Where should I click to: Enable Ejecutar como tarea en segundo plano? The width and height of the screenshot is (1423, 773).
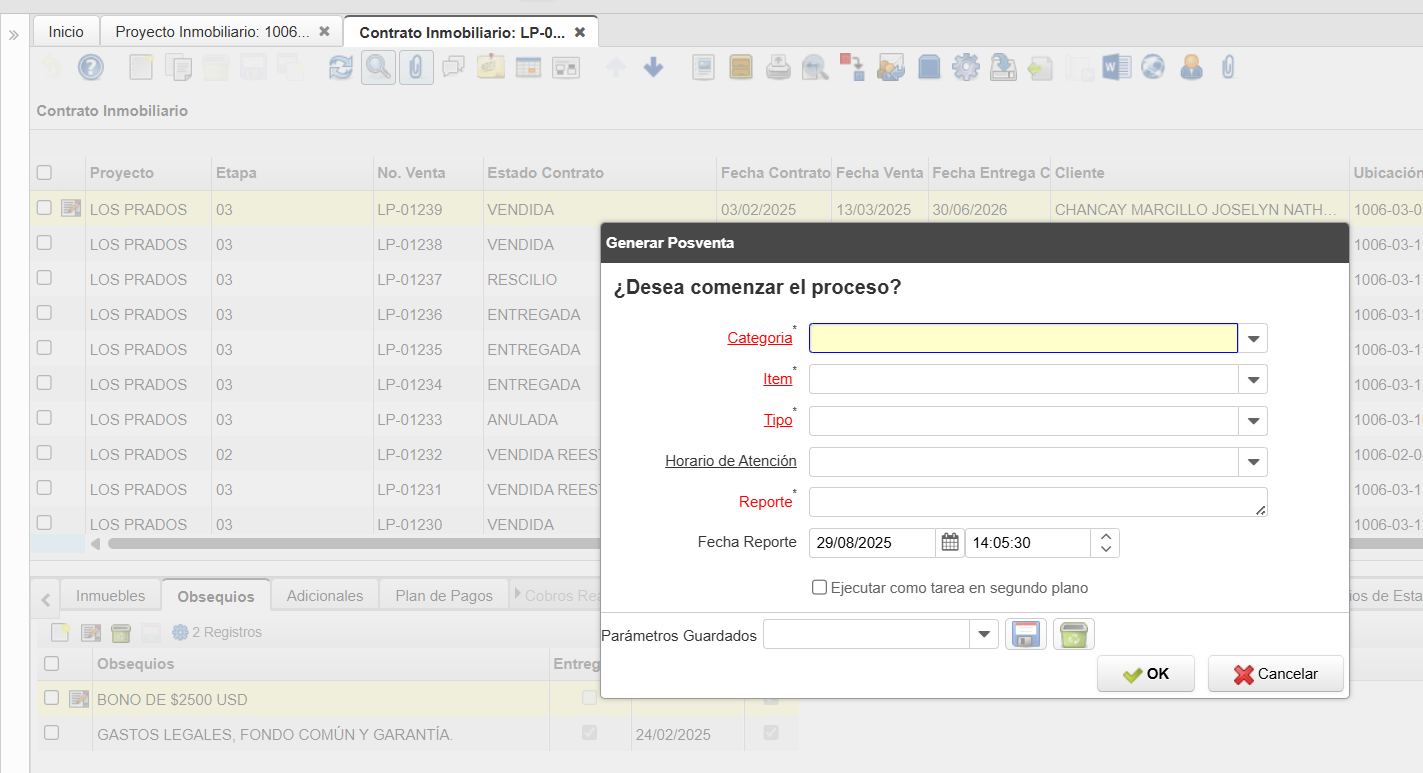click(x=820, y=588)
